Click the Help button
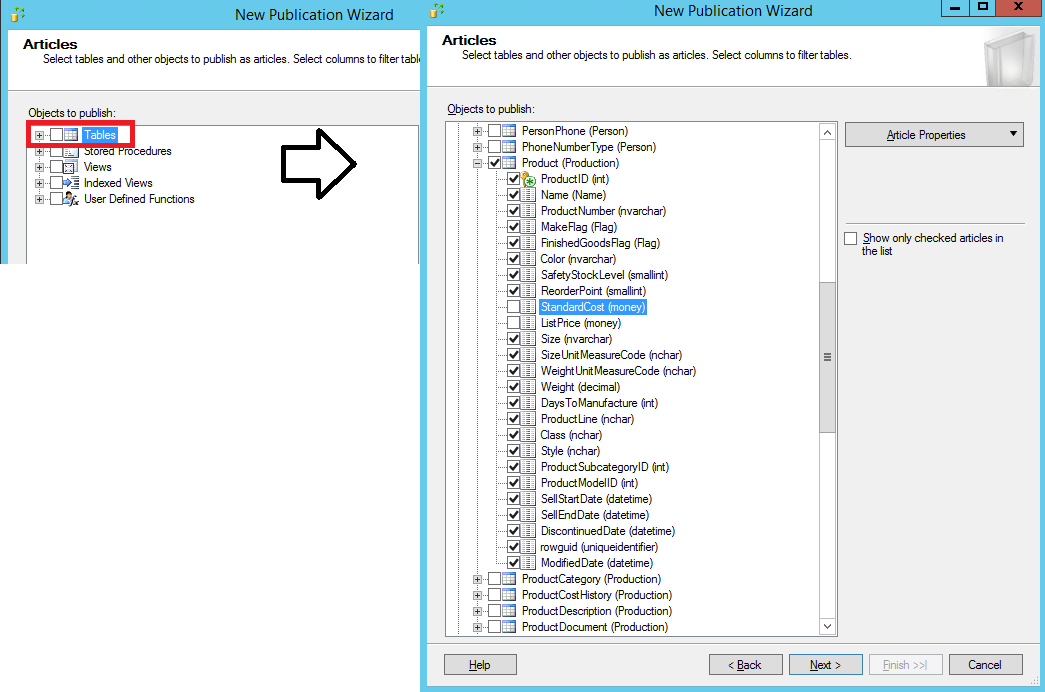 coord(480,665)
